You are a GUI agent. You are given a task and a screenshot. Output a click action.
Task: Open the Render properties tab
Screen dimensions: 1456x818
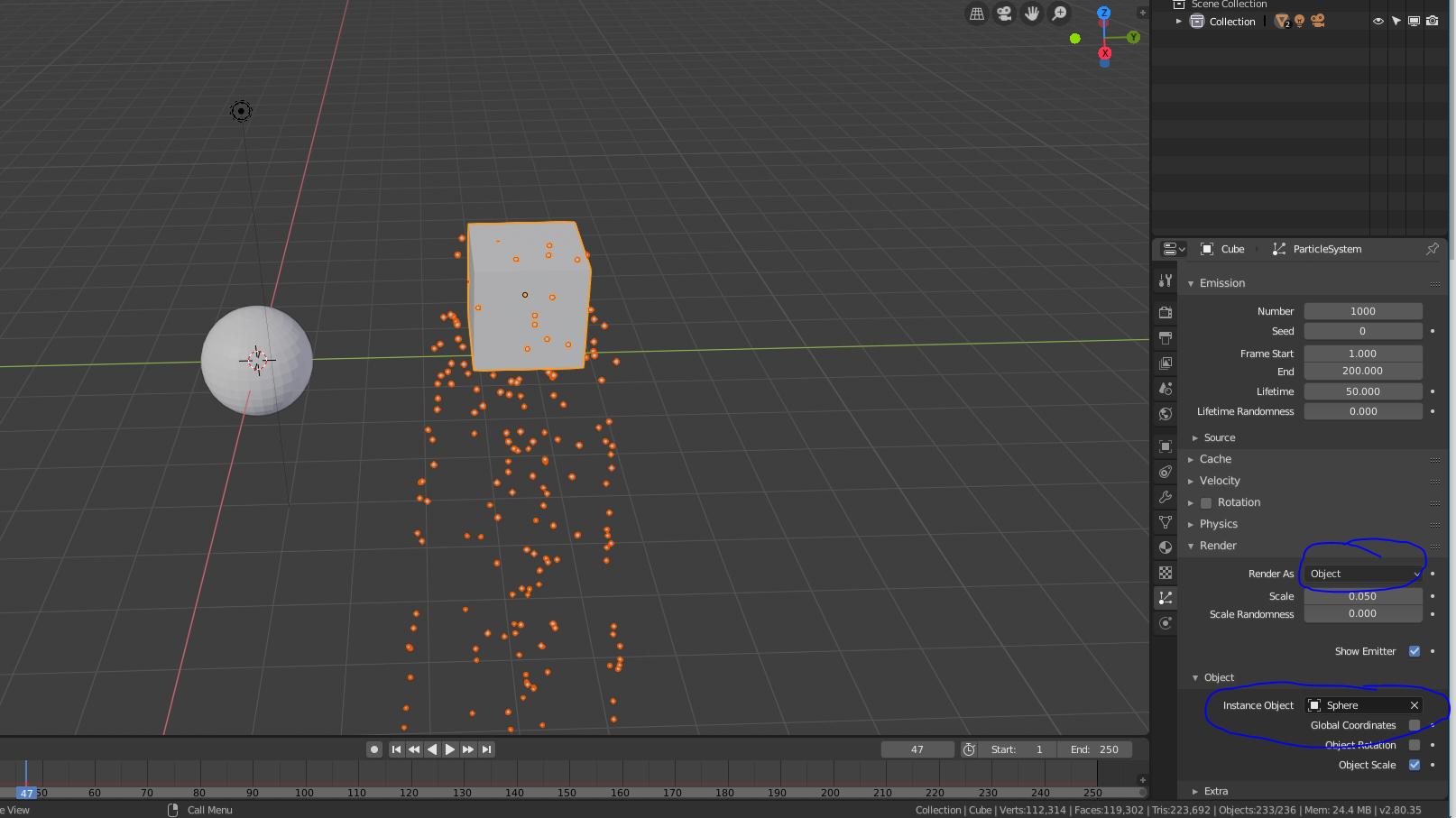tap(1166, 312)
